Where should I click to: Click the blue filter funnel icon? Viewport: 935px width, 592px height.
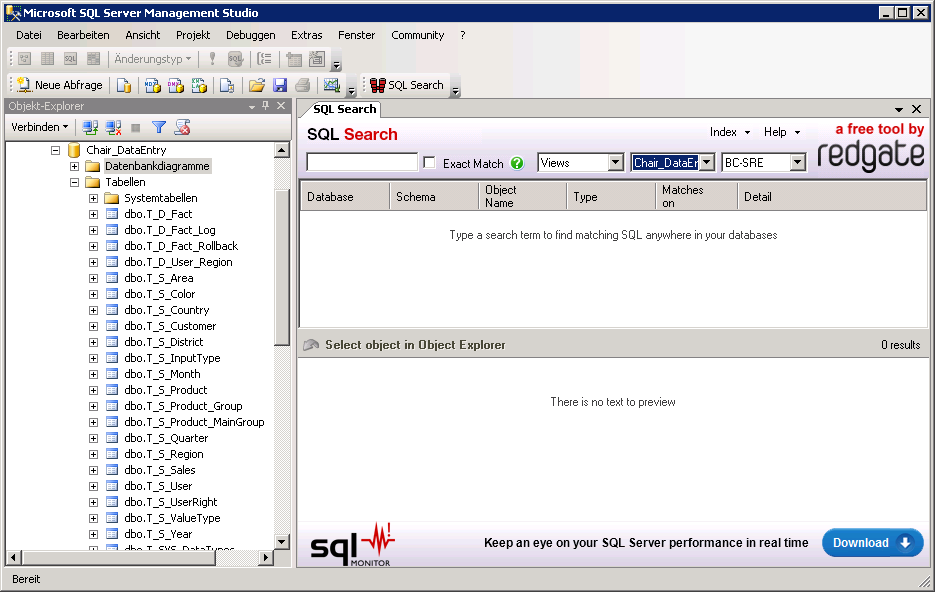[x=159, y=127]
